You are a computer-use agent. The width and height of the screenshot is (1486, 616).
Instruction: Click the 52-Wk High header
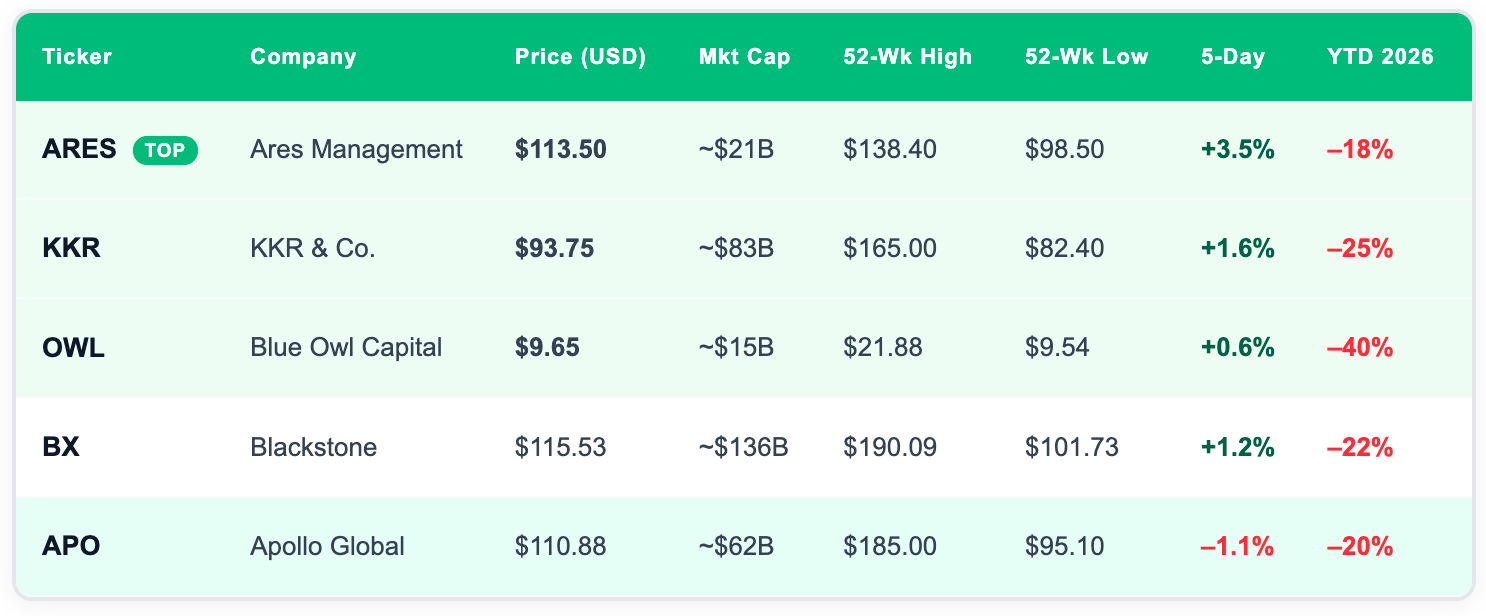(907, 57)
